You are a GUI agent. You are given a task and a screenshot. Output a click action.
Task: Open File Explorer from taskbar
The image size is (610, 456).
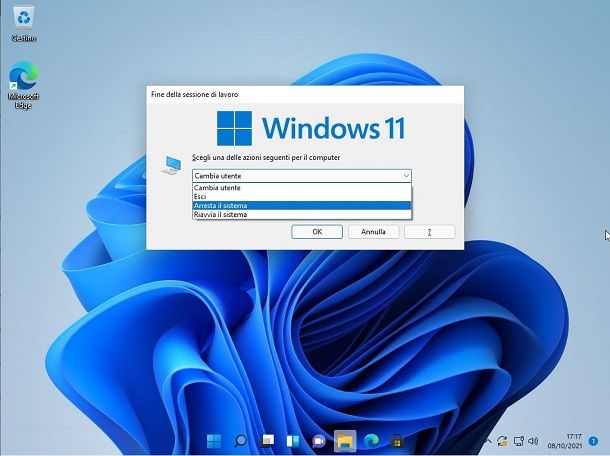pyautogui.click(x=345, y=441)
